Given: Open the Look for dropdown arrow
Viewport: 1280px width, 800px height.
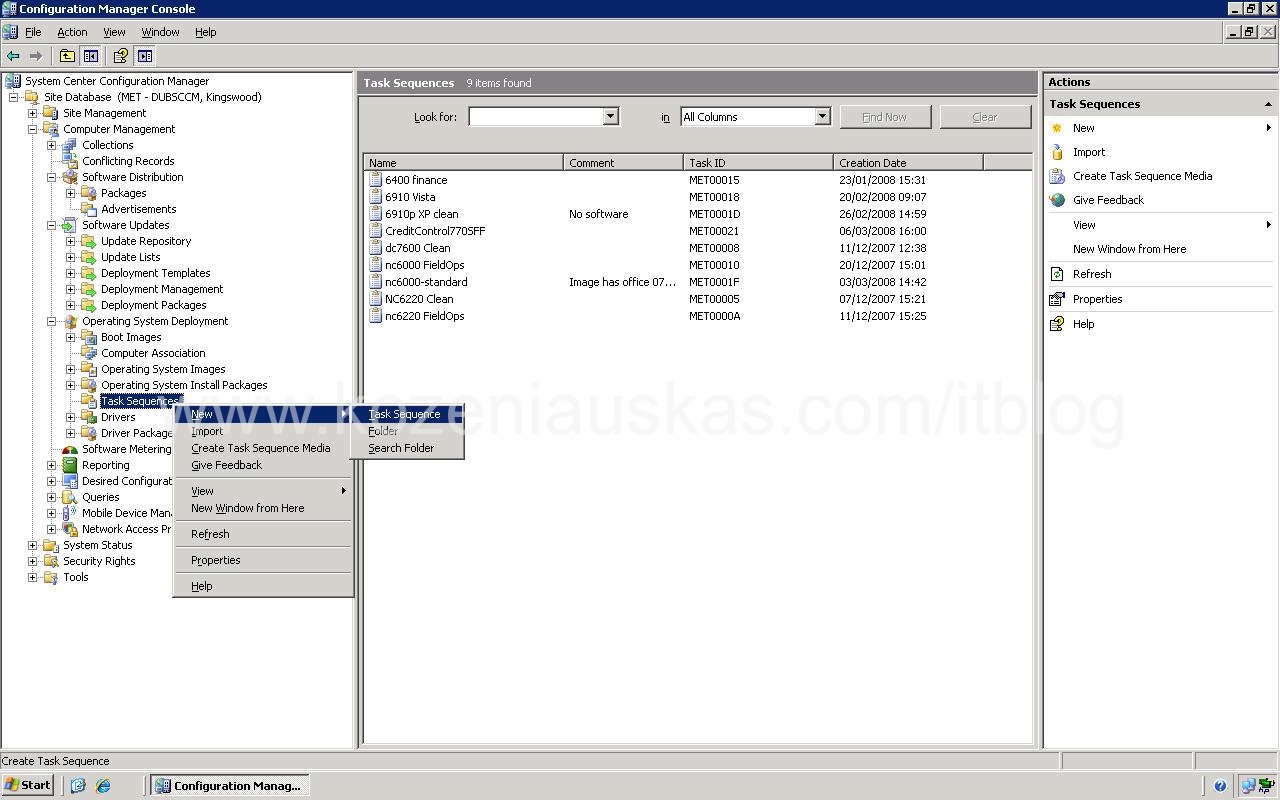Looking at the screenshot, I should pyautogui.click(x=610, y=117).
